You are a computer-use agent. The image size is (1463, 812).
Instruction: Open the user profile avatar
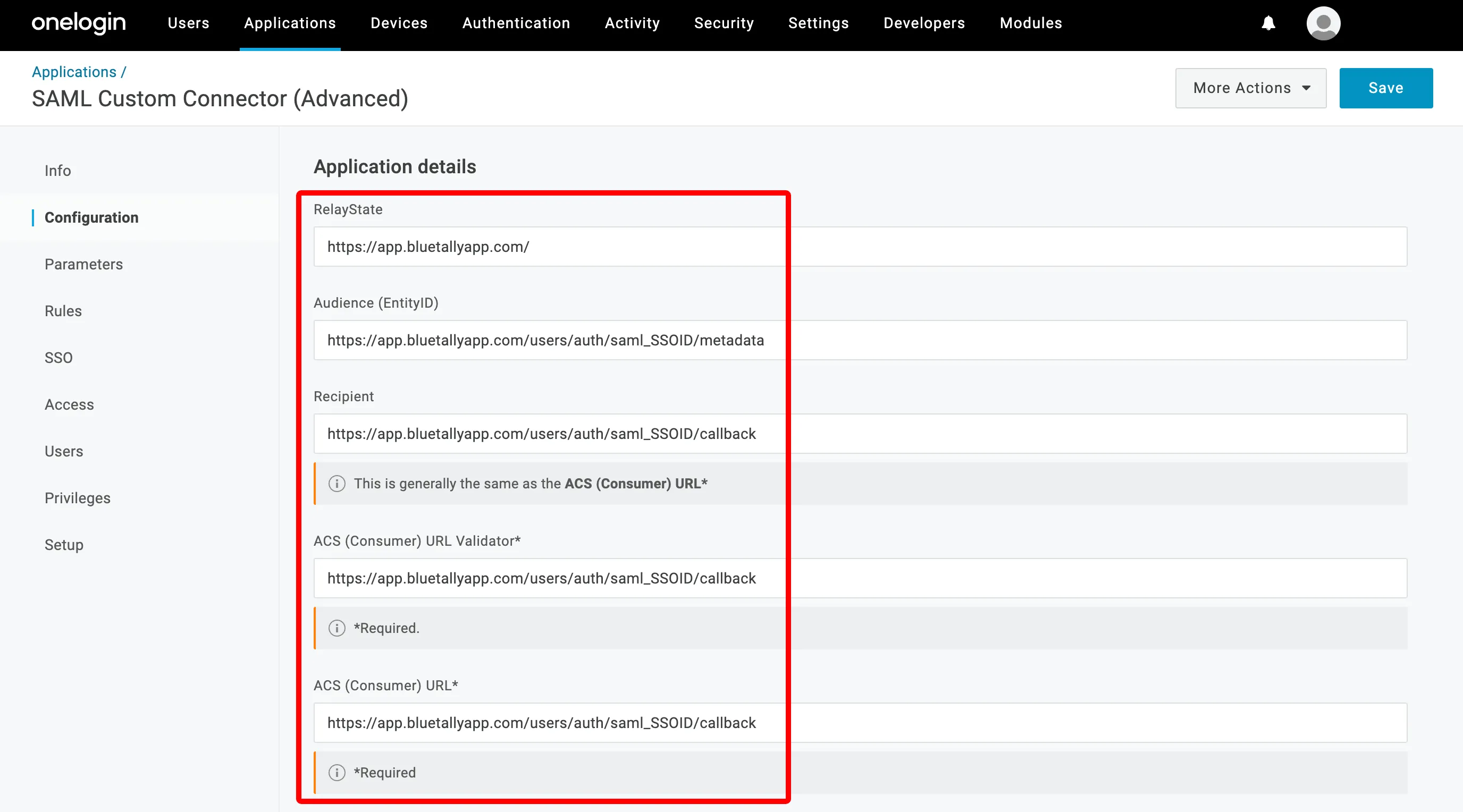pos(1323,23)
